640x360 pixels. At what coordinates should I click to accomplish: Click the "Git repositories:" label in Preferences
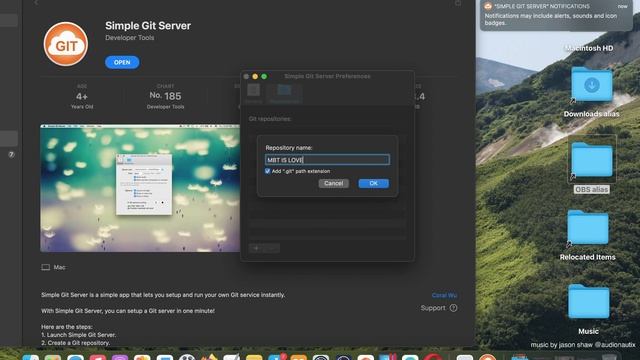pyautogui.click(x=270, y=119)
